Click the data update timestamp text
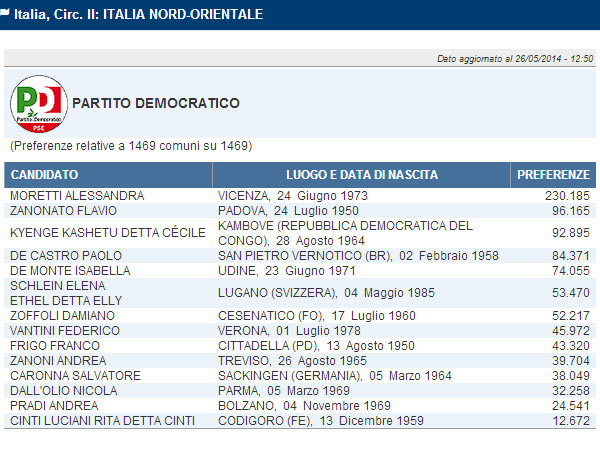 point(516,59)
